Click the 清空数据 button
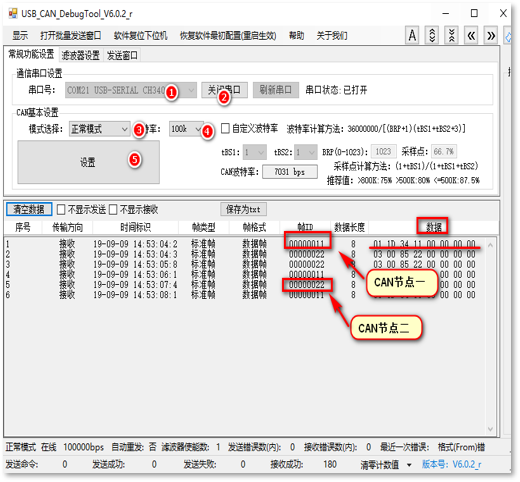520x482 pixels. (29, 209)
